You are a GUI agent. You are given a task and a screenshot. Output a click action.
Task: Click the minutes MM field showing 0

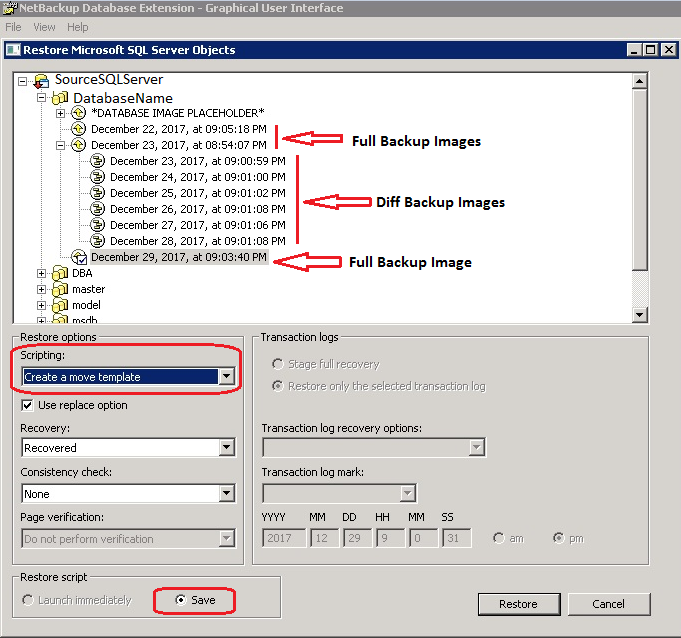tap(423, 539)
